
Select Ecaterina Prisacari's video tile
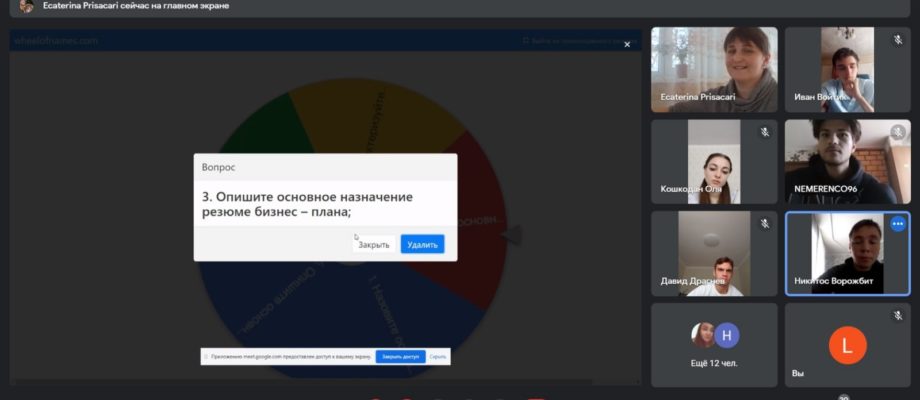tap(714, 69)
